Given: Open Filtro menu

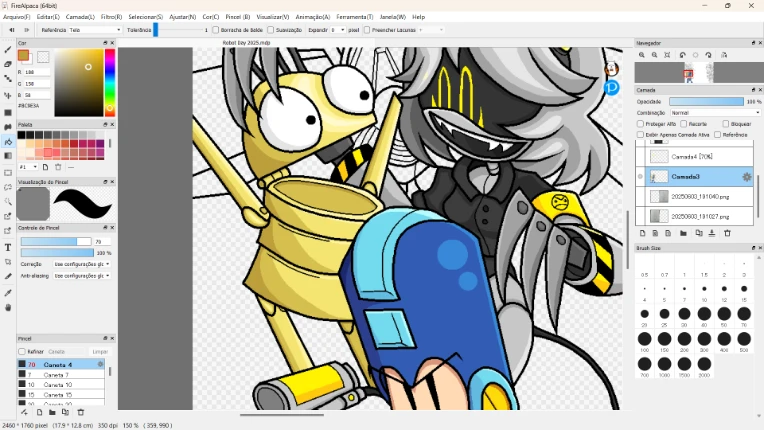Looking at the screenshot, I should click(112, 17).
